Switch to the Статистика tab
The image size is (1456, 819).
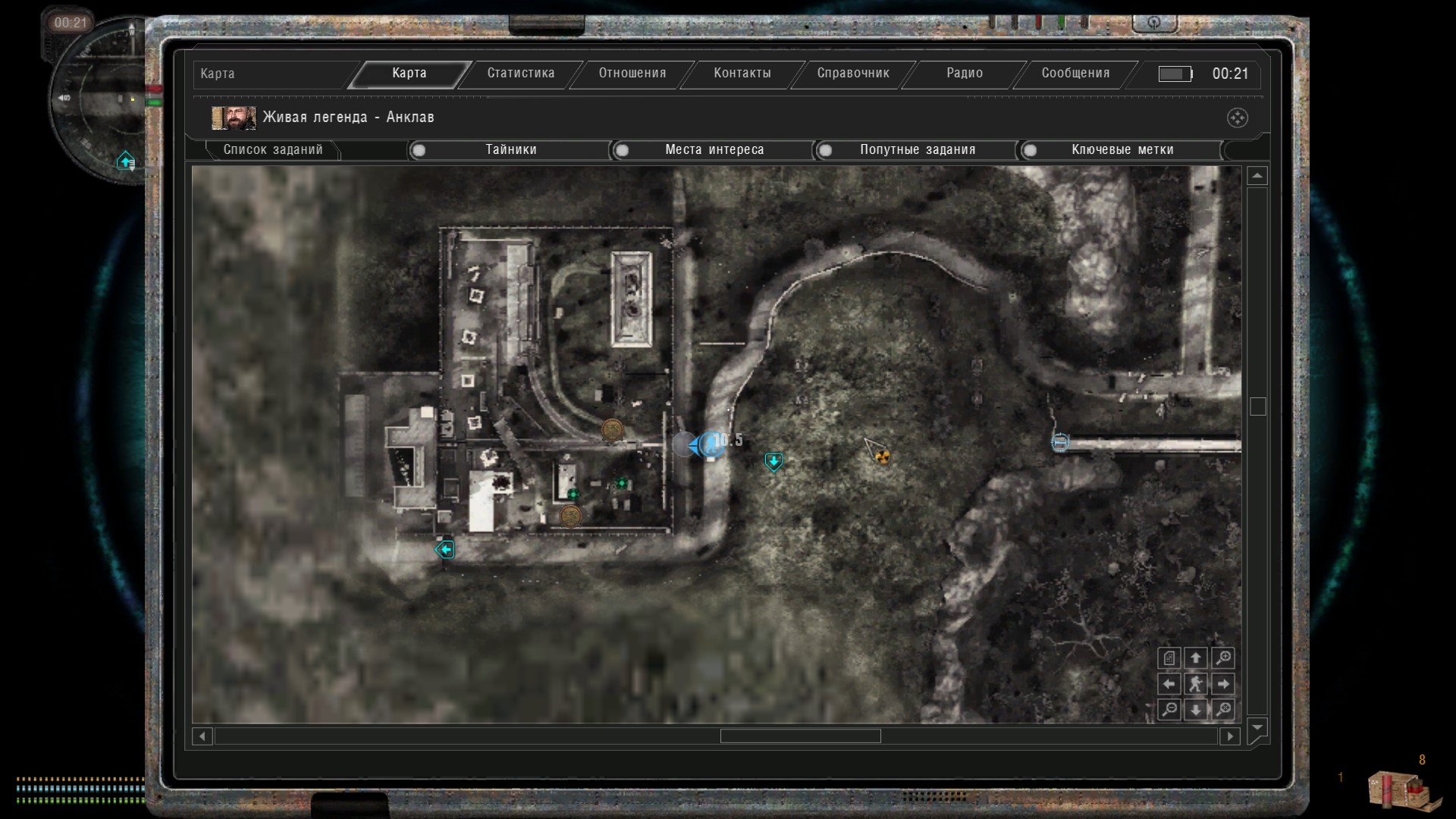pos(520,74)
